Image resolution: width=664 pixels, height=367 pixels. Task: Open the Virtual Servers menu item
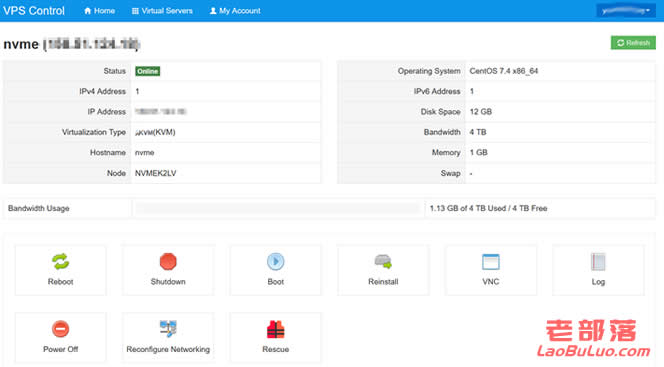[x=162, y=11]
